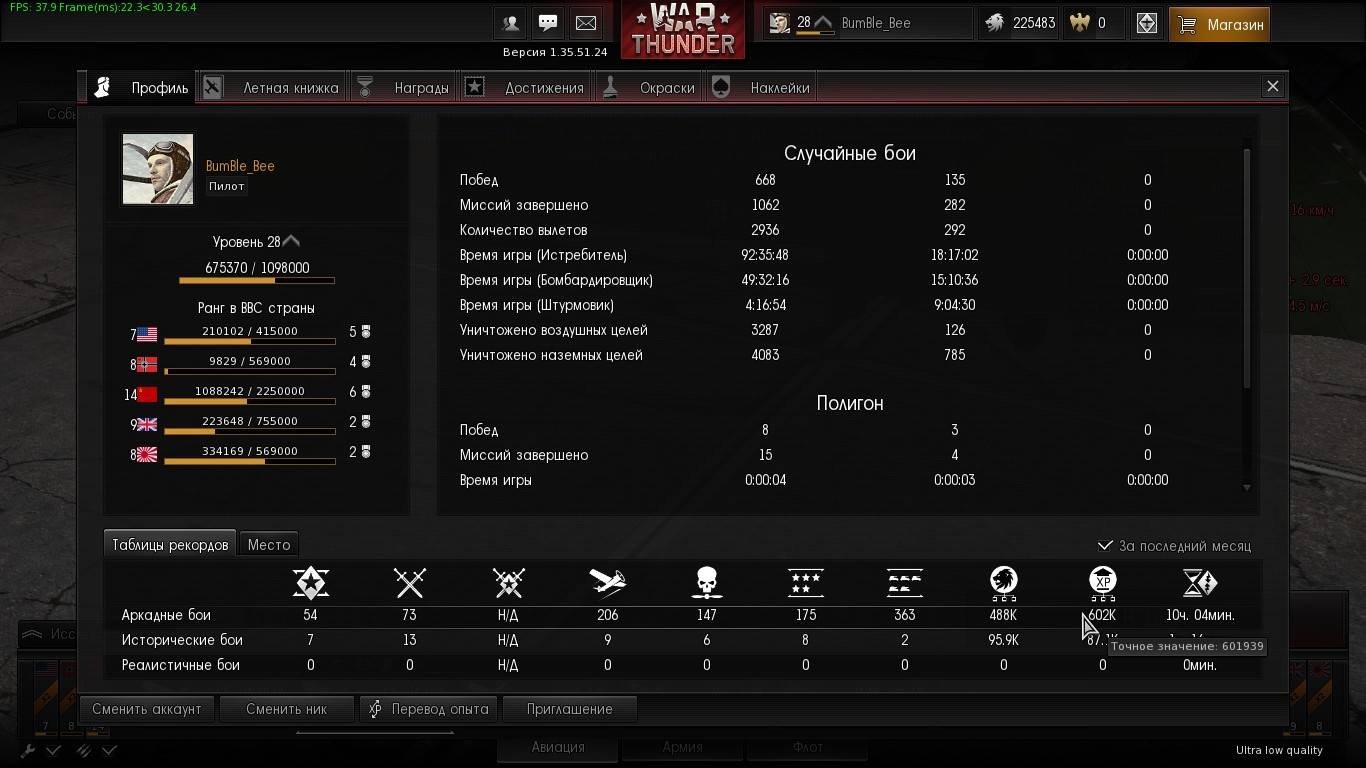
Task: Click the stats scrollbar down arrow
Action: 1247,487
